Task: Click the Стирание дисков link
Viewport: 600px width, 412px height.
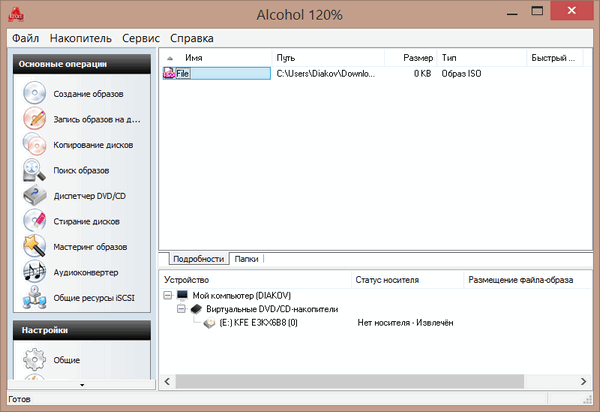Action: [86, 221]
